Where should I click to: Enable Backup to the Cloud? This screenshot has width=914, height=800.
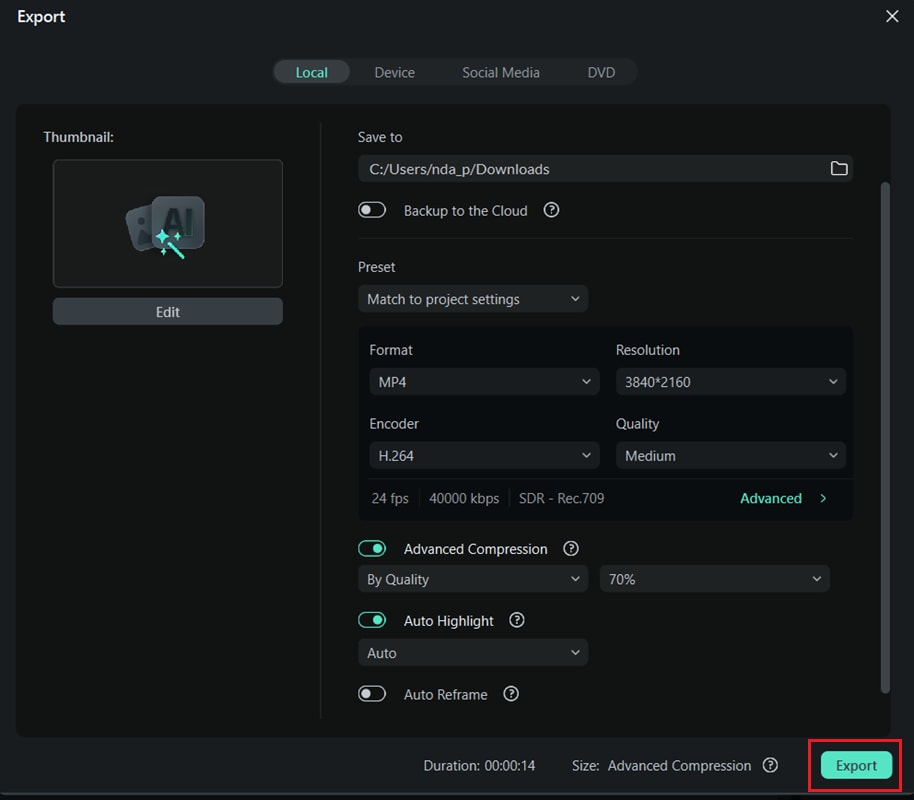pyautogui.click(x=372, y=209)
